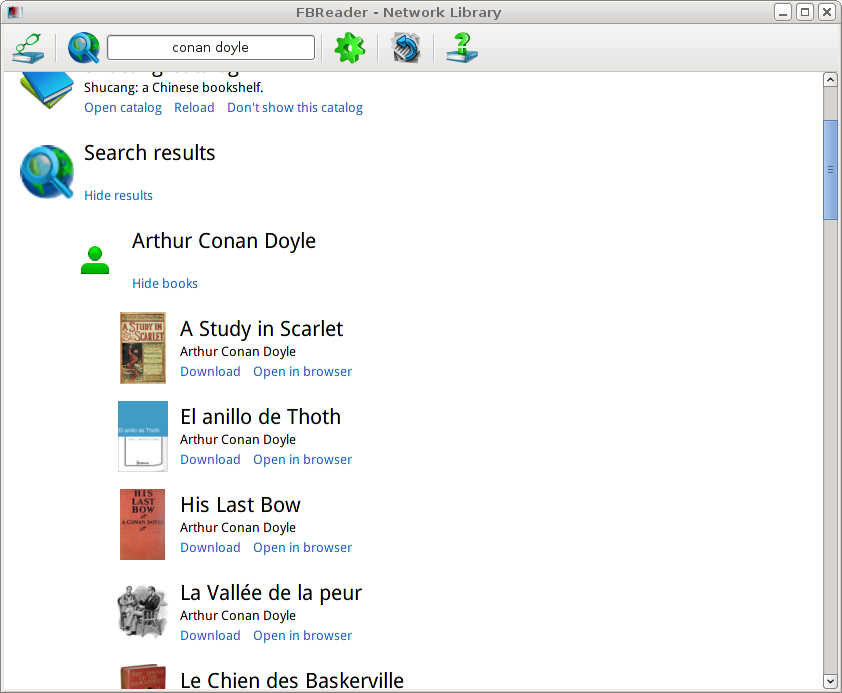
Task: Focus the search field containing "conan doyle"
Action: 211,48
